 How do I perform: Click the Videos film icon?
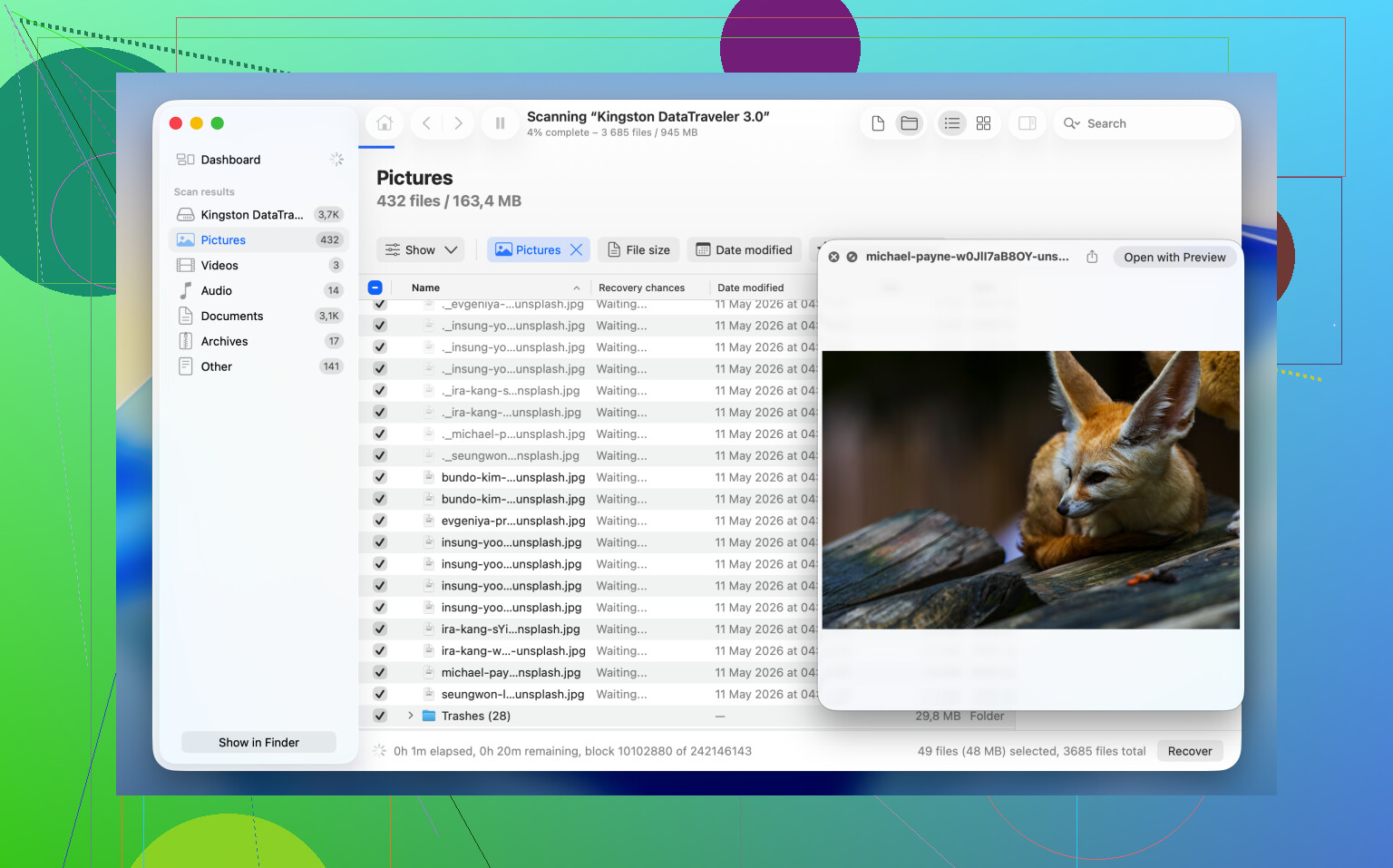tap(185, 266)
